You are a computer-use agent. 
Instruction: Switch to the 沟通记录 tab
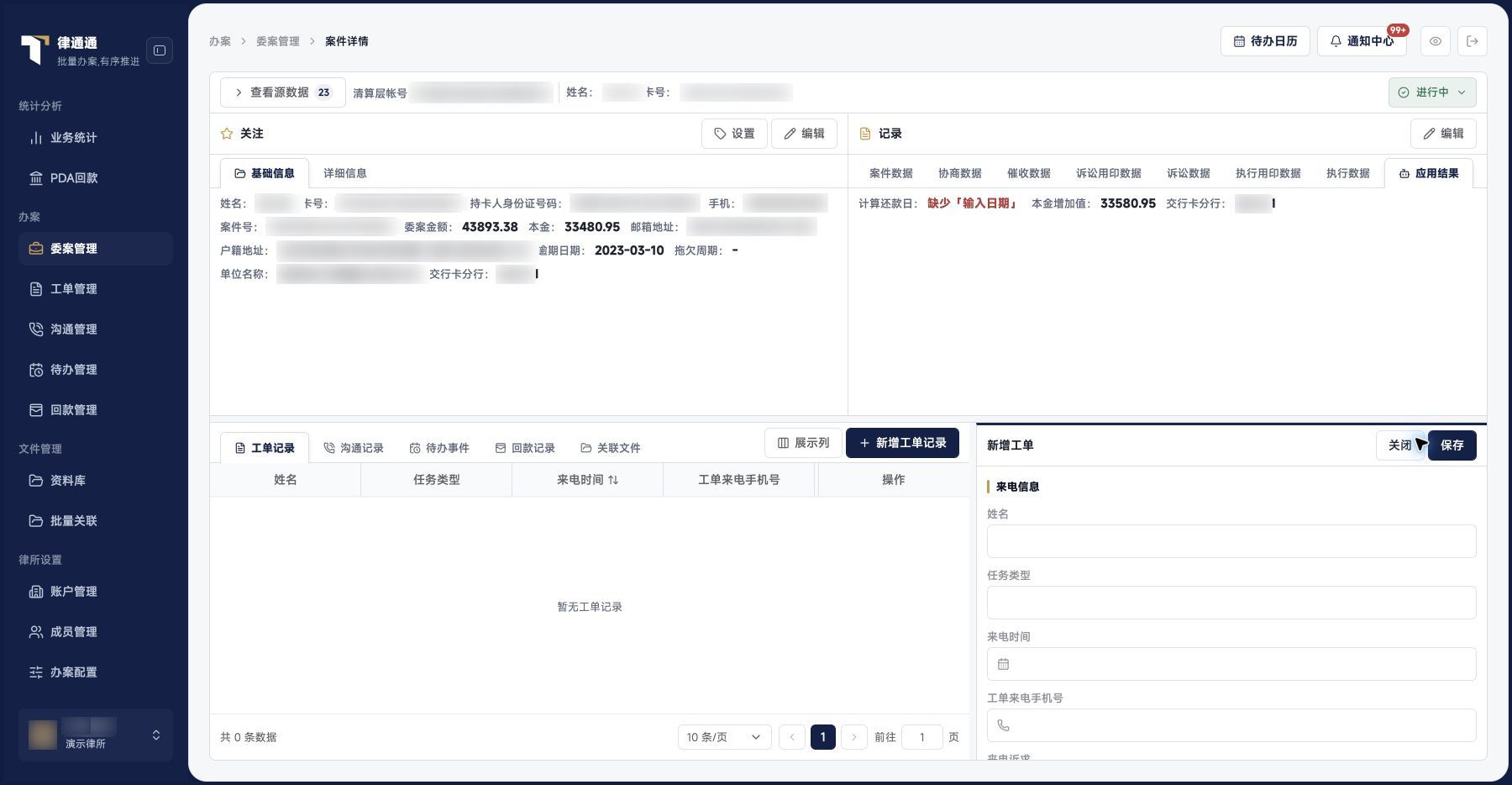tap(354, 448)
